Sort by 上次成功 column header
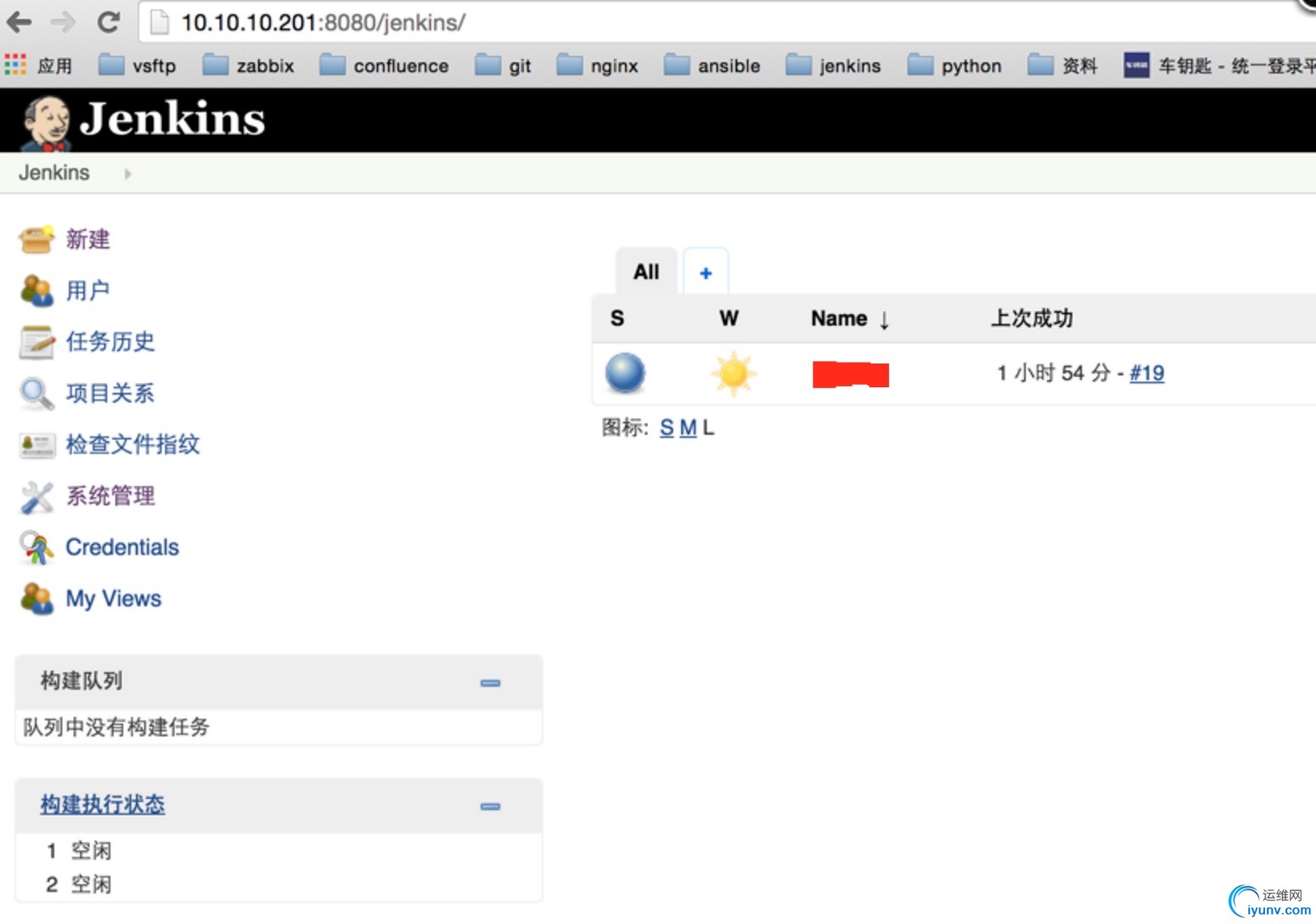The height and width of the screenshot is (924, 1316). pos(1032,318)
